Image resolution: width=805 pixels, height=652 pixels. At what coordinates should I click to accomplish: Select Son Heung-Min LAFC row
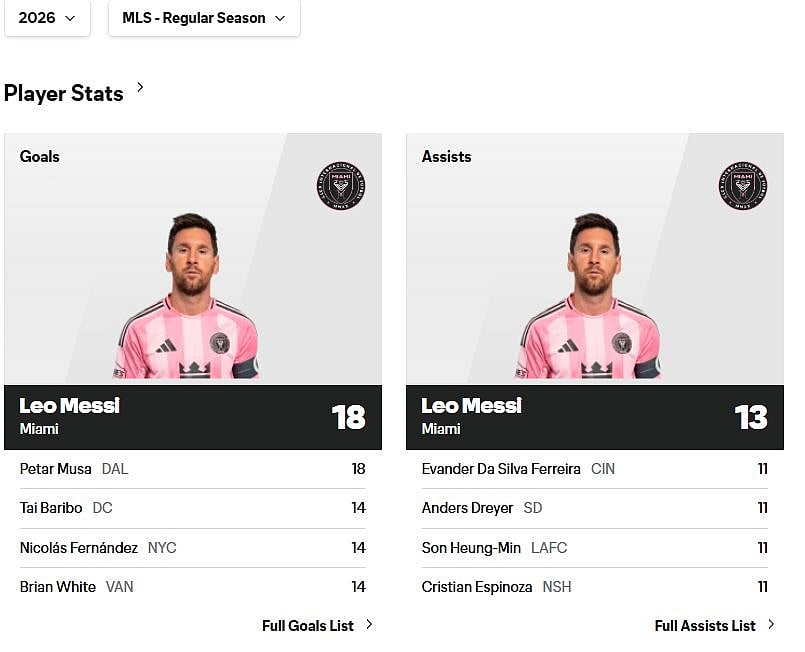click(x=595, y=548)
